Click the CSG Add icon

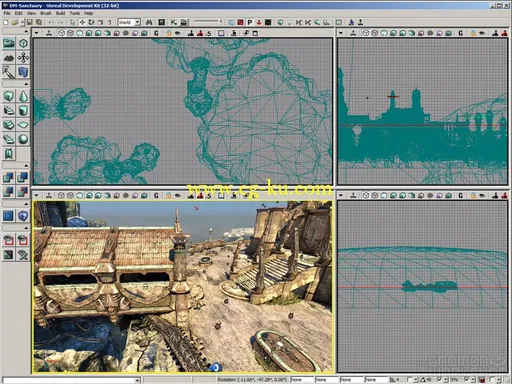pyautogui.click(x=9, y=177)
